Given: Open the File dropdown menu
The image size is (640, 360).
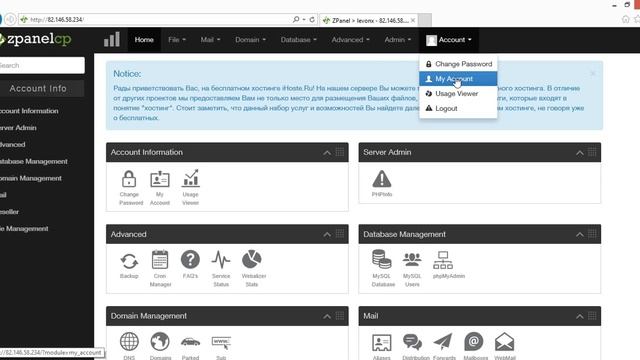Looking at the screenshot, I should [177, 40].
